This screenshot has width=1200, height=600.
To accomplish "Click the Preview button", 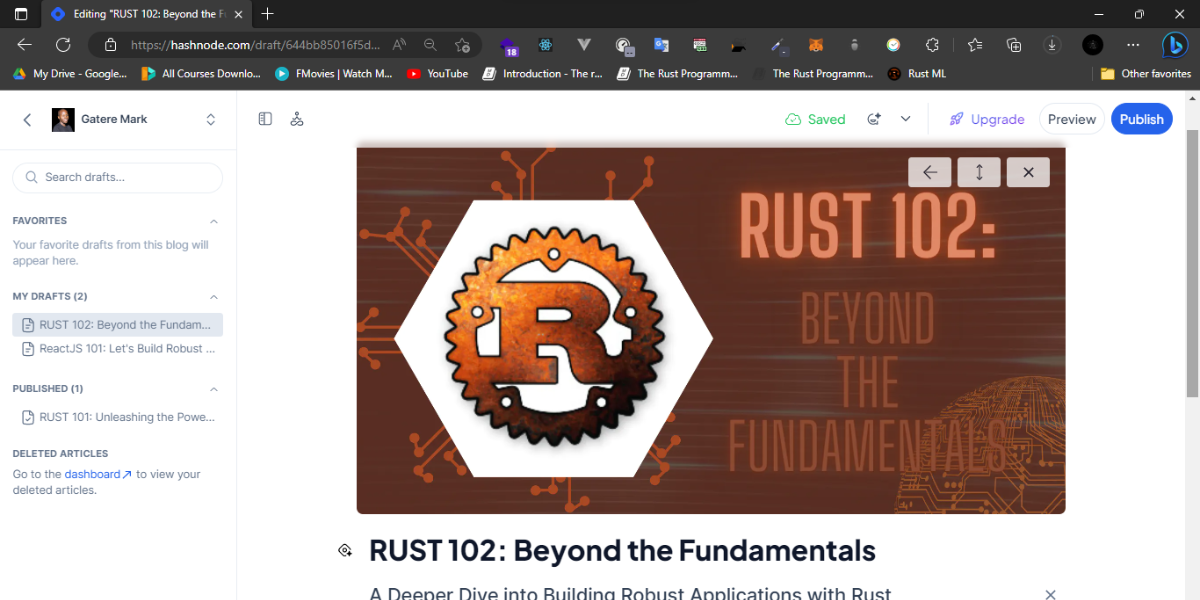I will 1072,119.
